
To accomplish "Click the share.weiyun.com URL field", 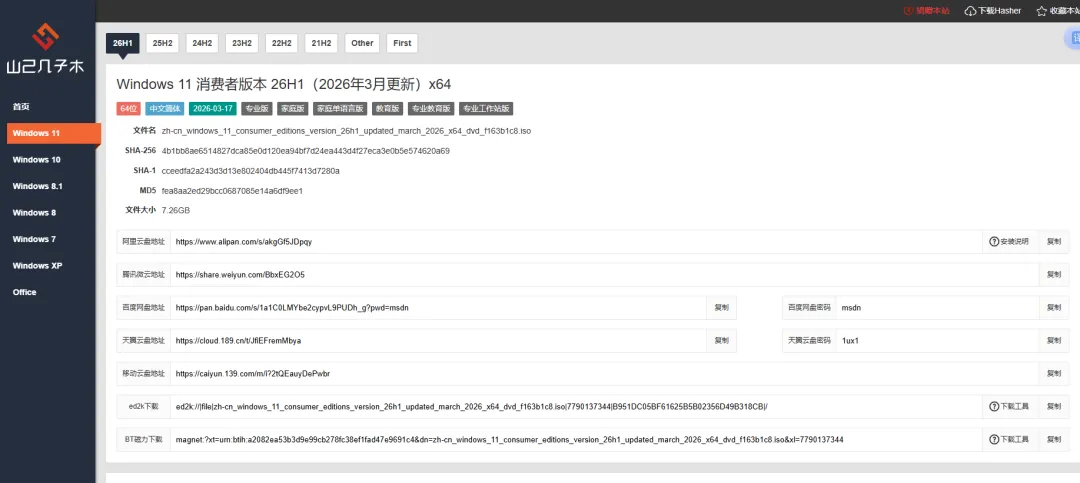I will coord(604,275).
